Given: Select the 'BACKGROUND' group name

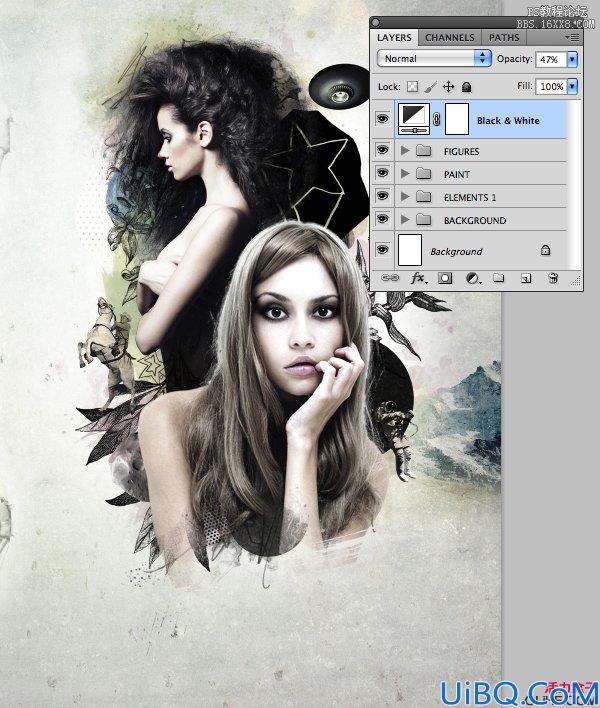Looking at the screenshot, I should pos(475,220).
